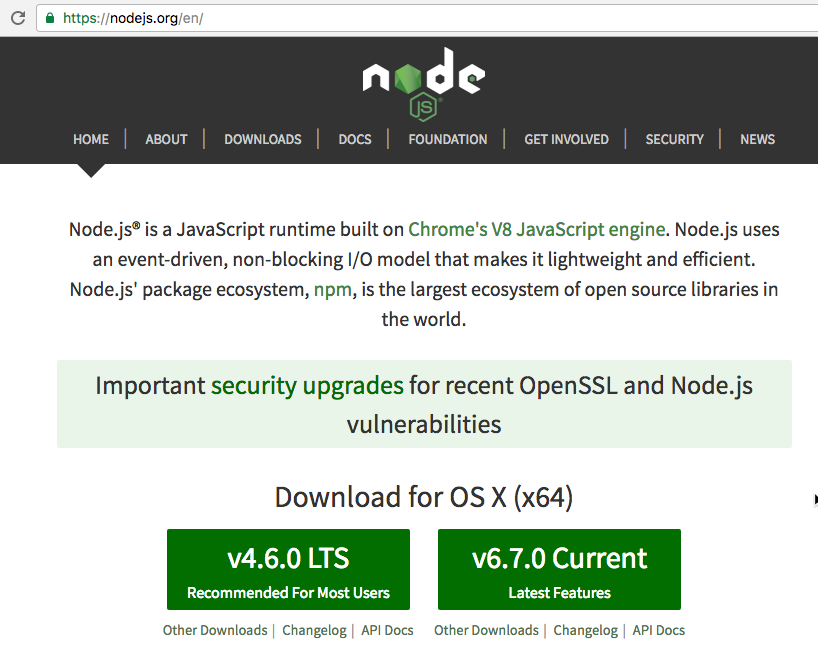Open the npm link
The width and height of the screenshot is (818, 652).
[332, 289]
